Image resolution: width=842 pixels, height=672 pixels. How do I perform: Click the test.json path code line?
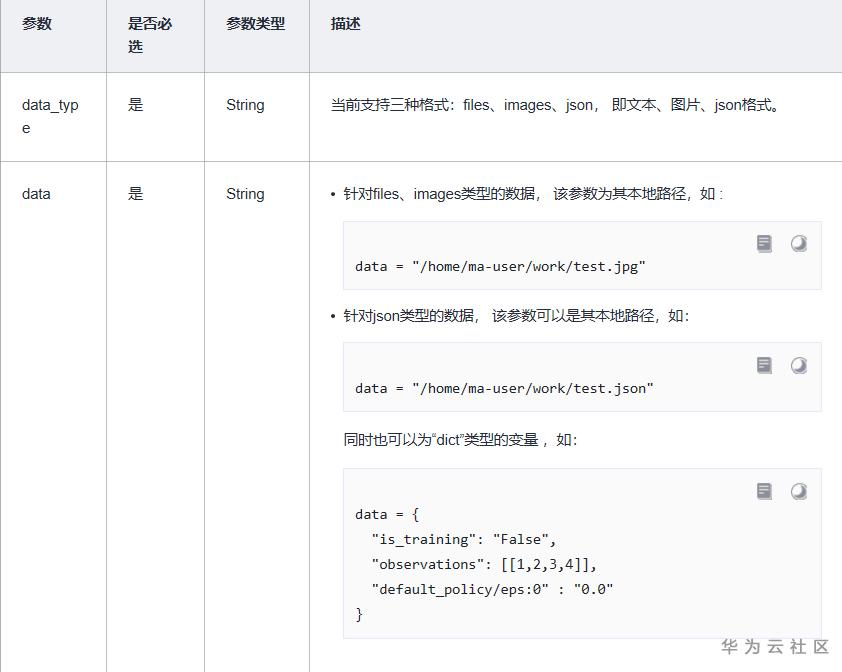pyautogui.click(x=504, y=388)
